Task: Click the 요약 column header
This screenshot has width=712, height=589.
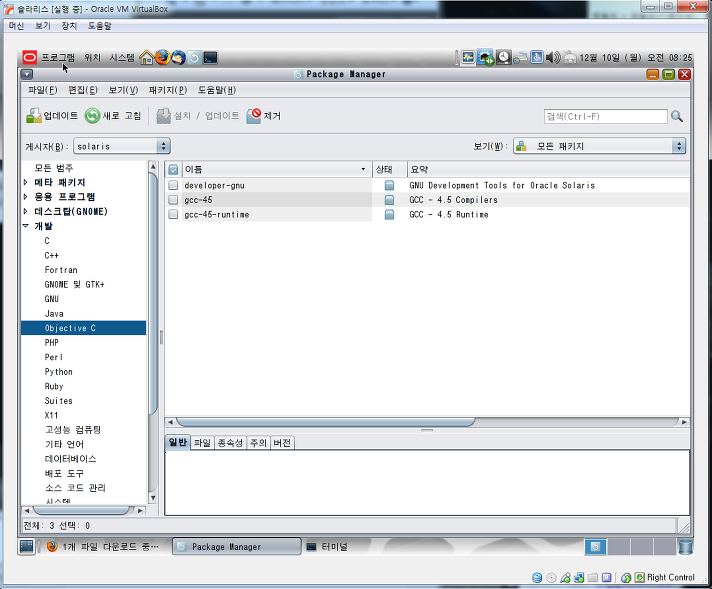Action: 548,169
